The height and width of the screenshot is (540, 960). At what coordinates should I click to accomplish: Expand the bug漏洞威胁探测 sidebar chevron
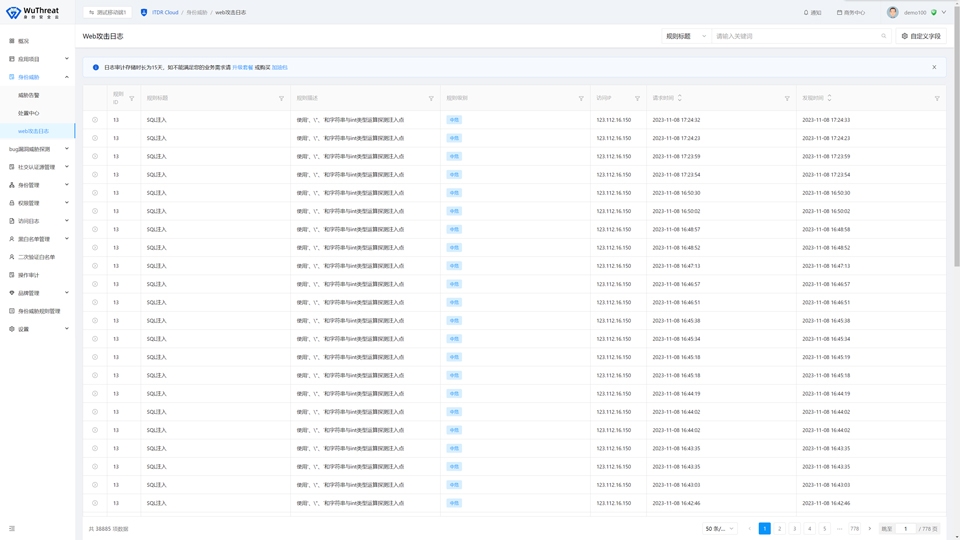point(67,149)
